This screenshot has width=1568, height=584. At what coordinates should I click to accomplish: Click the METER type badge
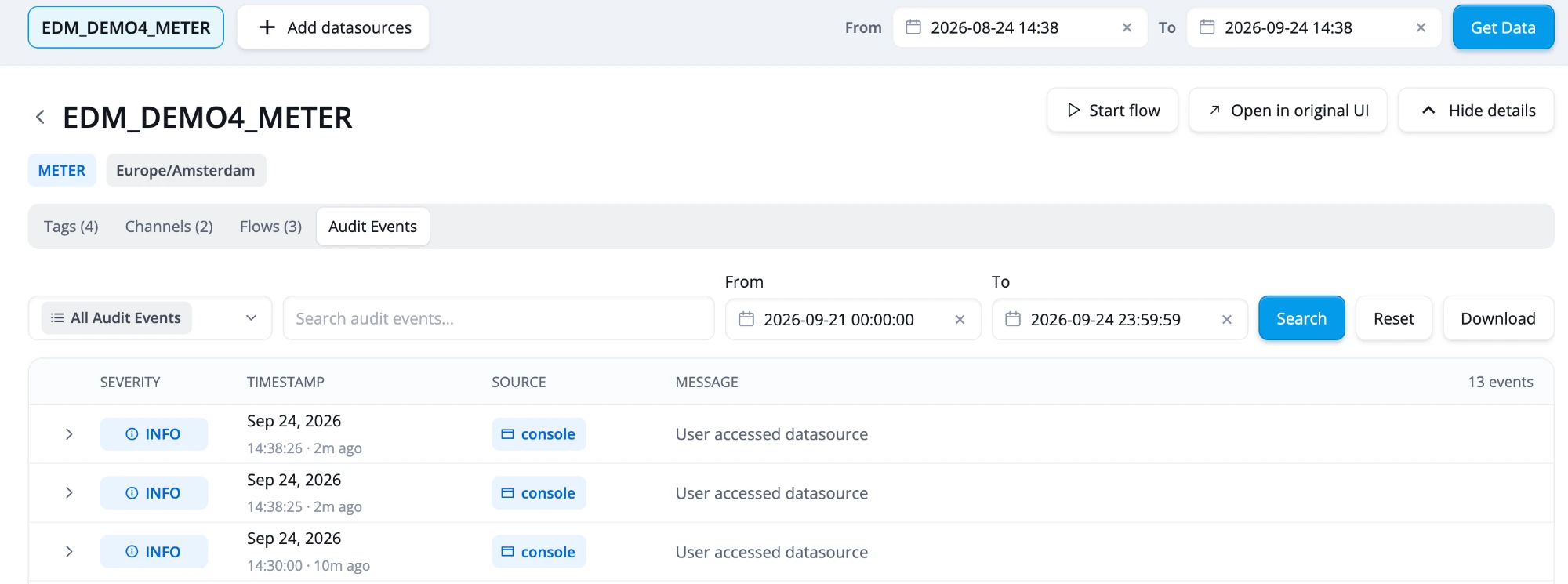62,170
